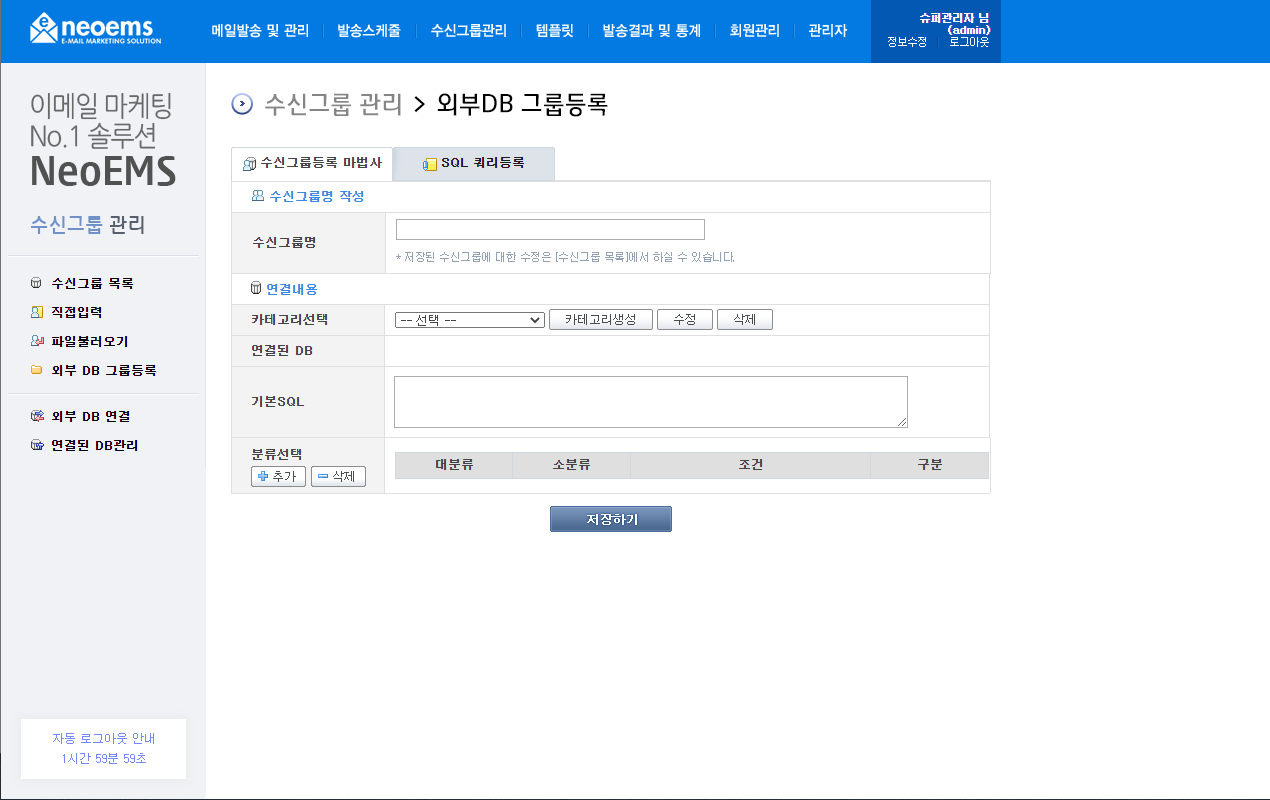Click 수정 category button

[685, 320]
